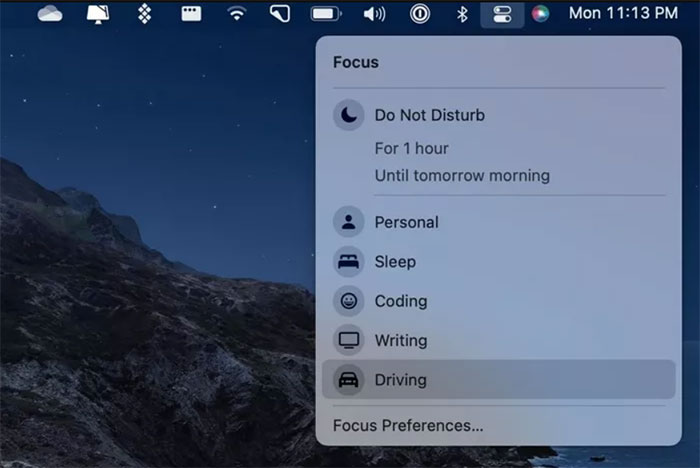Click the cloud icon in the menu bar
The width and height of the screenshot is (700, 468).
(x=50, y=14)
